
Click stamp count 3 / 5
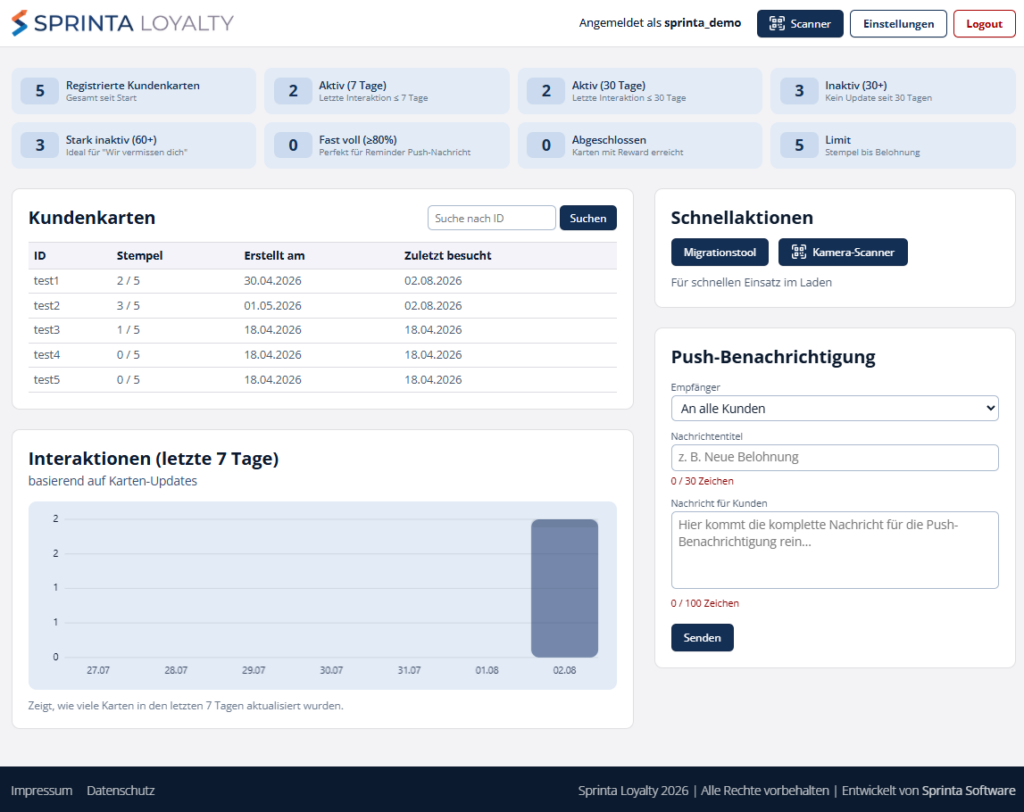click(x=128, y=306)
